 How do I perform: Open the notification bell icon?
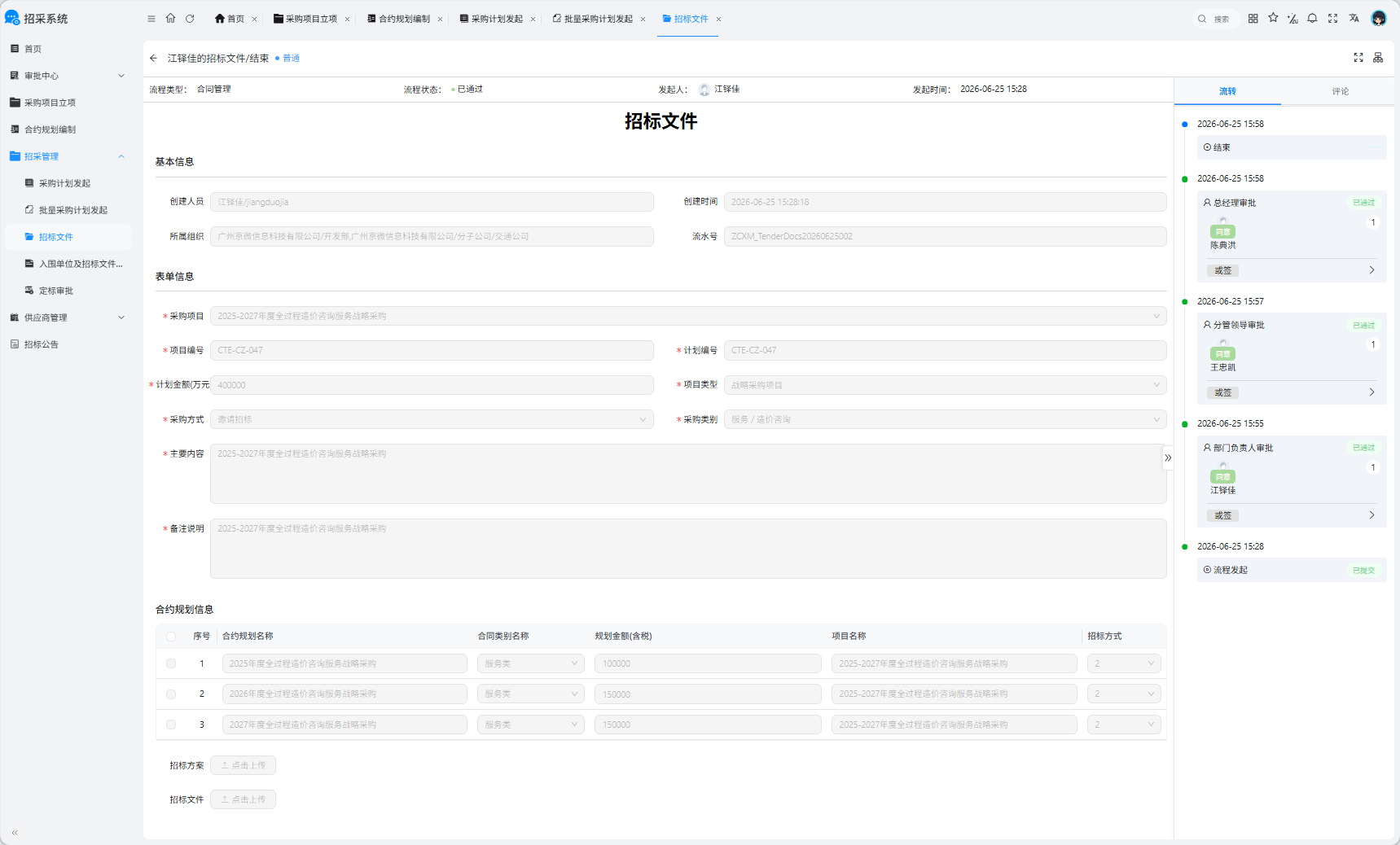point(1312,19)
